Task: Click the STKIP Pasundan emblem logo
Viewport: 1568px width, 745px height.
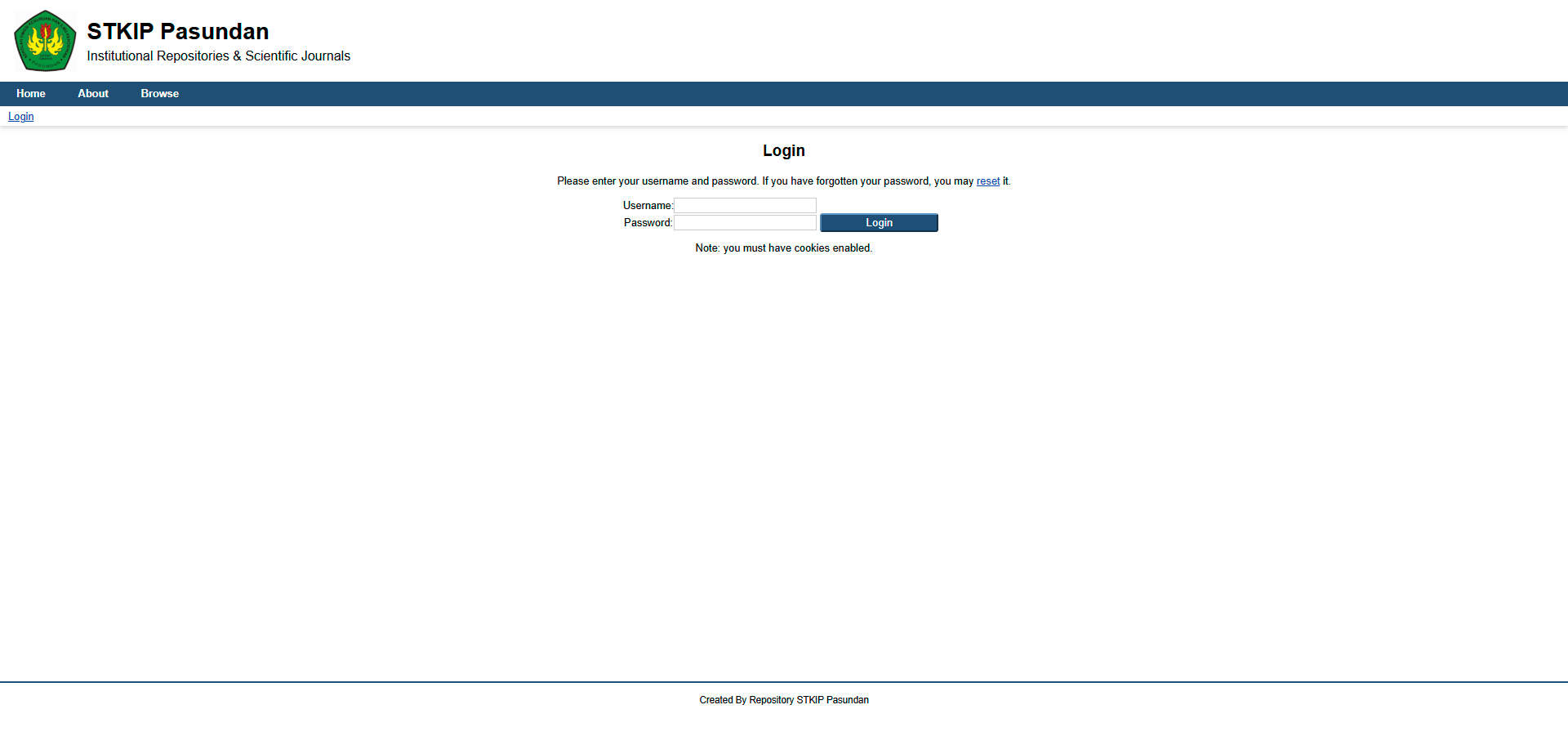Action: (45, 41)
